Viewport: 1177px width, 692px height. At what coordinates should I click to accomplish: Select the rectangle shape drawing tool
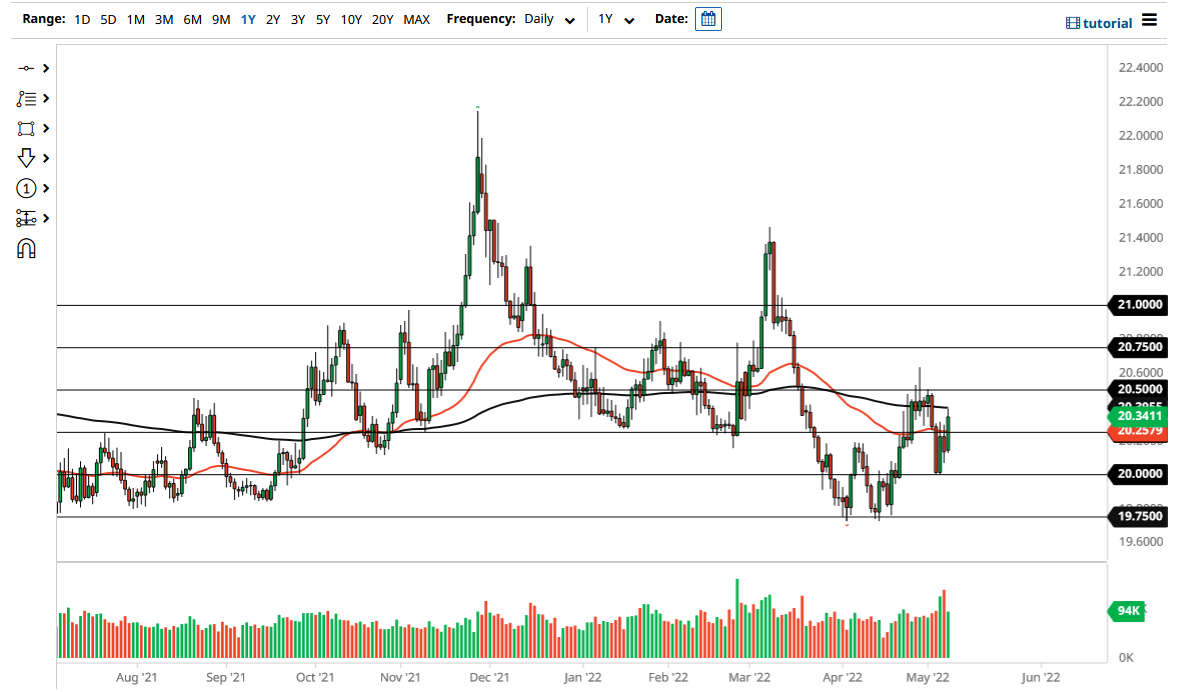coord(28,128)
